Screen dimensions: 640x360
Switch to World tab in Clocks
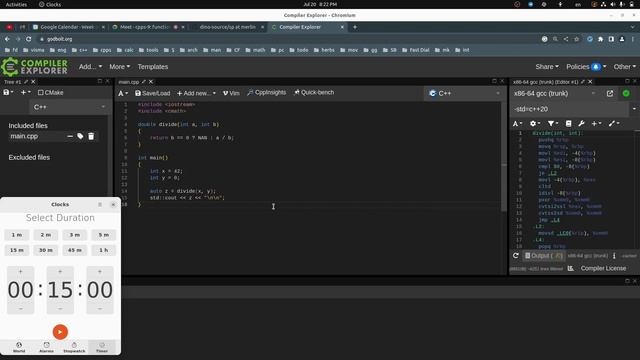pos(19,347)
